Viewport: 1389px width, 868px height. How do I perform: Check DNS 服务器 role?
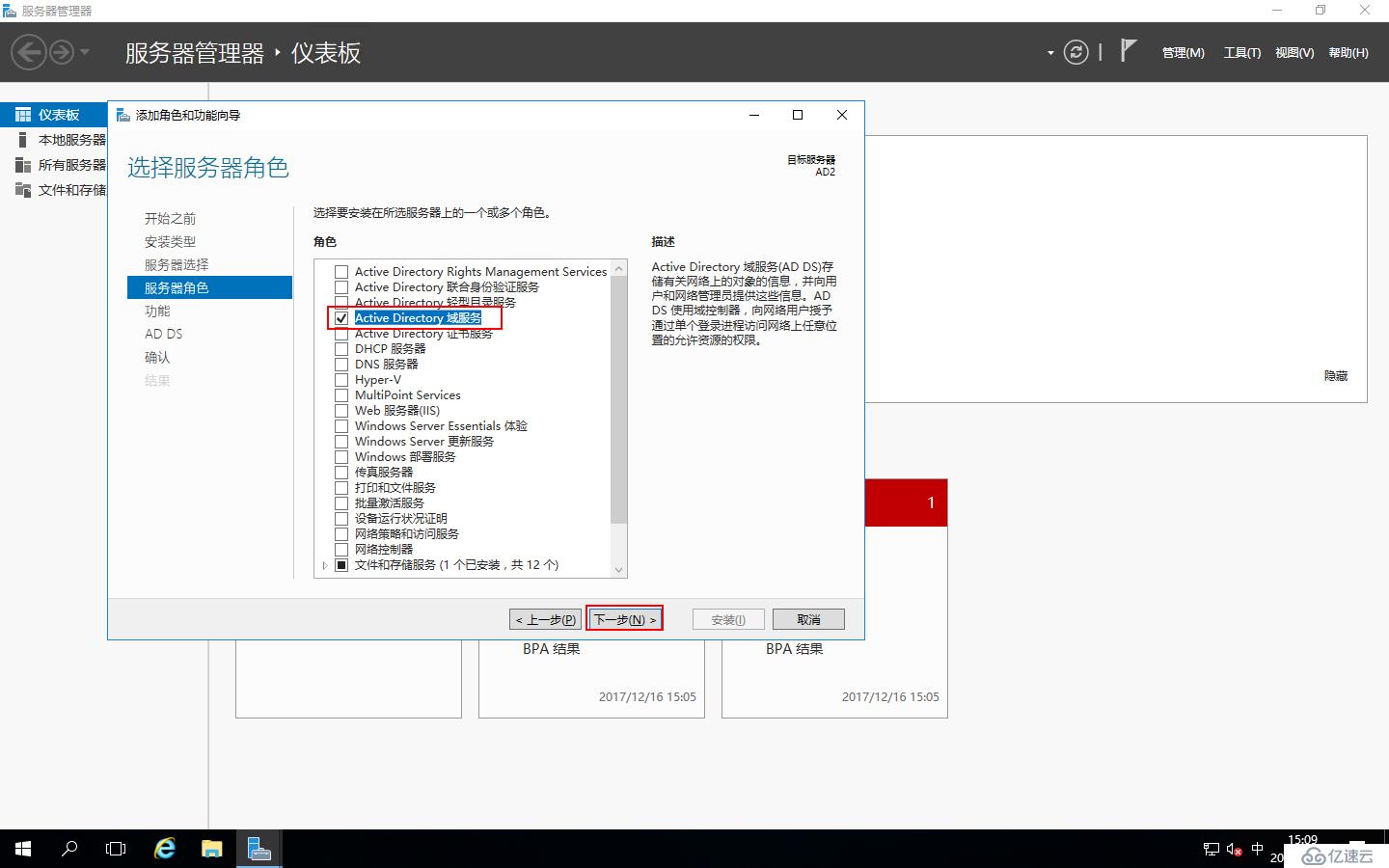coord(341,365)
